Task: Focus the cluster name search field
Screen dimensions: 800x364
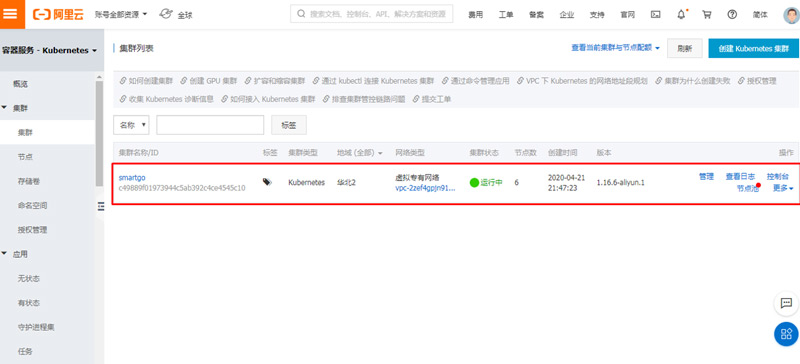Action: (210, 125)
